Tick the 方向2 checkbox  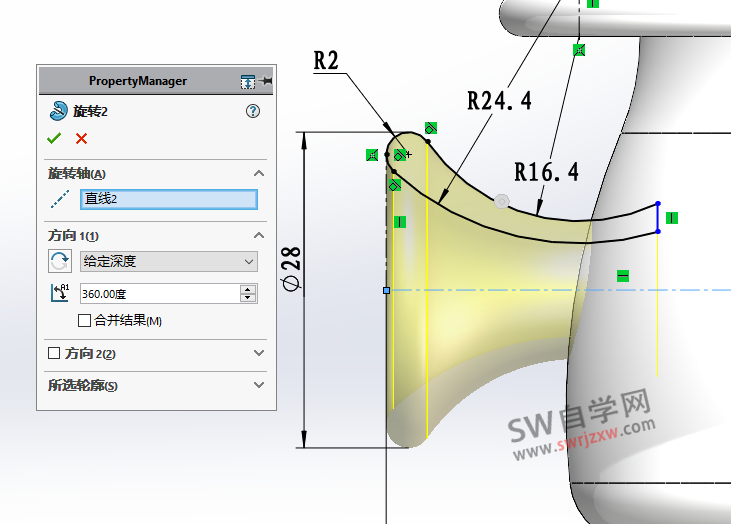(55, 354)
